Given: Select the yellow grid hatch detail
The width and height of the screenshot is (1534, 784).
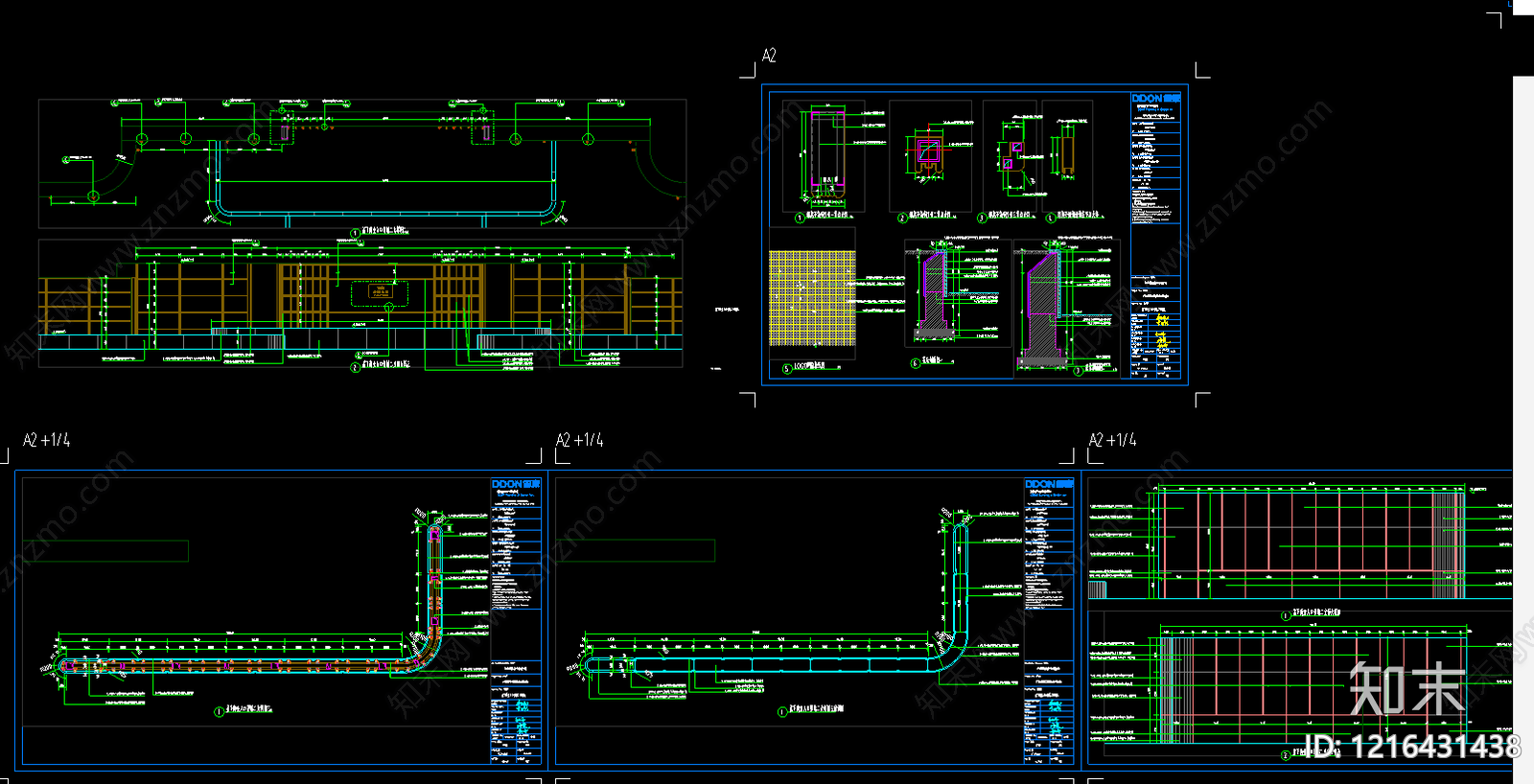Looking at the screenshot, I should pyautogui.click(x=812, y=298).
